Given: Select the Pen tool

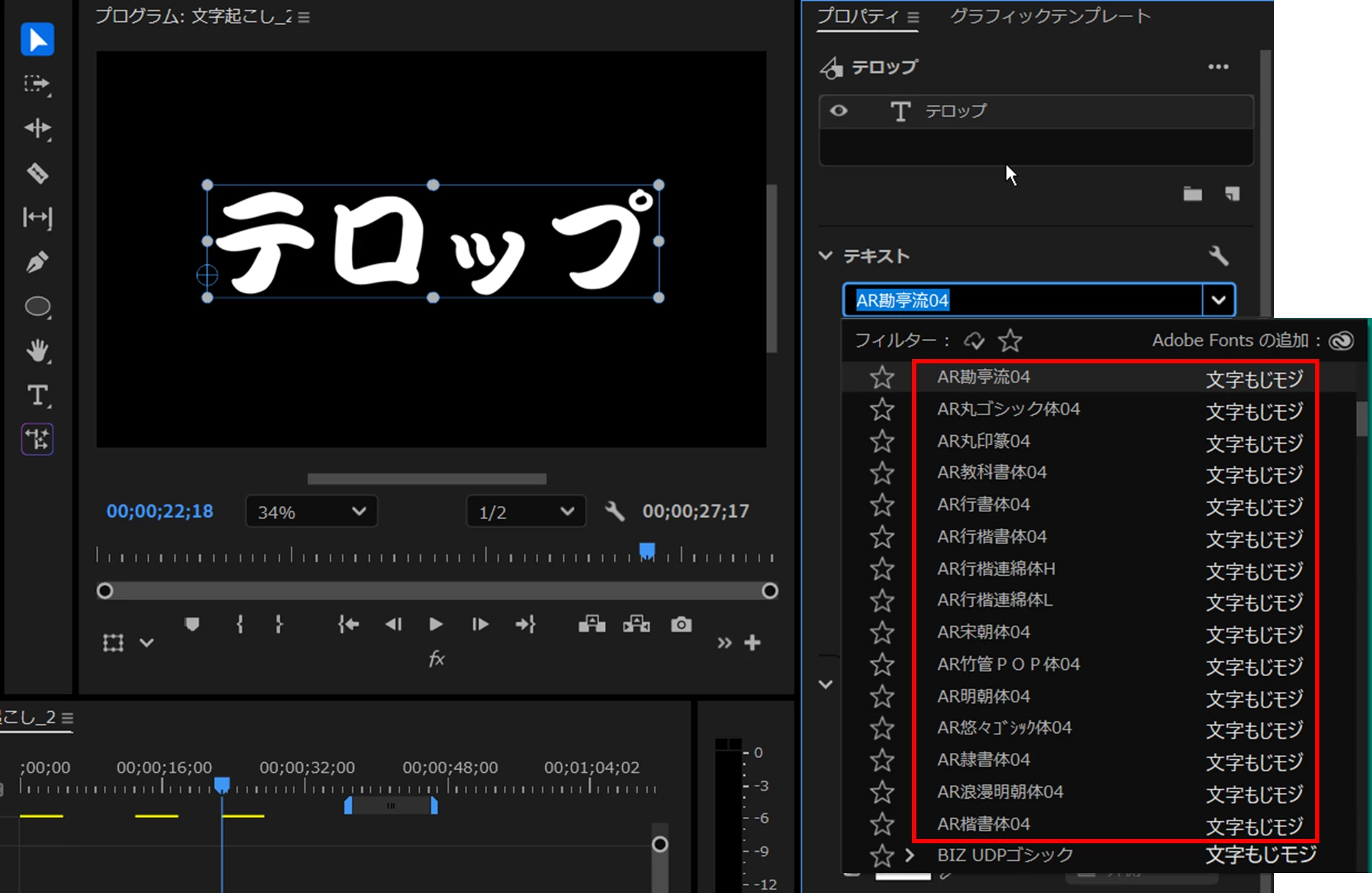Looking at the screenshot, I should (x=37, y=262).
